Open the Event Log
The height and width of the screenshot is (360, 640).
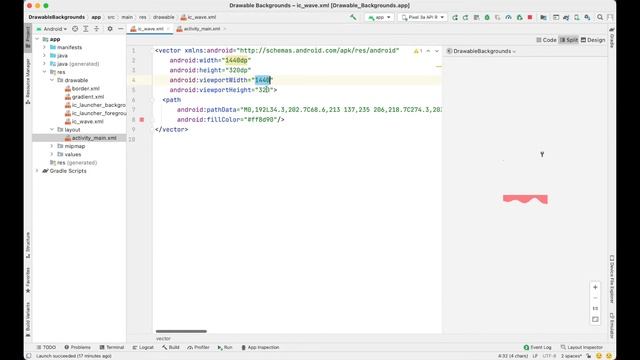[x=538, y=347]
